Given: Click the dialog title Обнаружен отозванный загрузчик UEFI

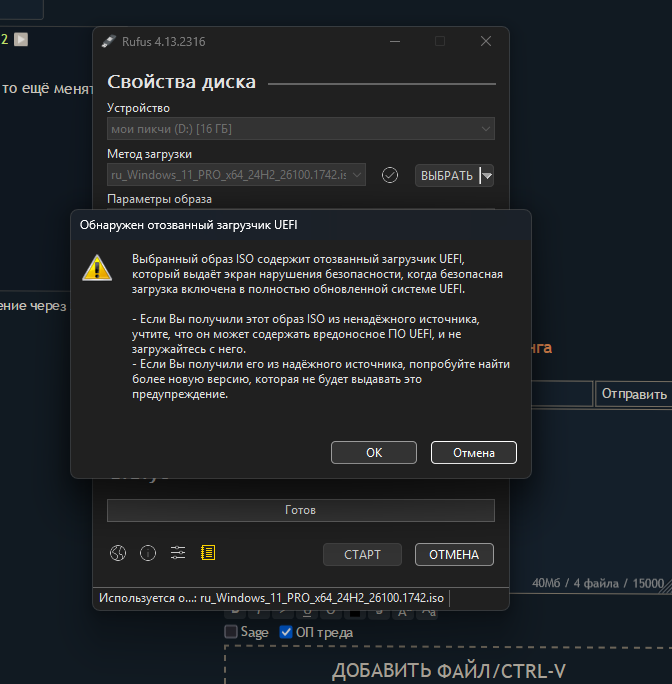Looking at the screenshot, I should [x=189, y=225].
